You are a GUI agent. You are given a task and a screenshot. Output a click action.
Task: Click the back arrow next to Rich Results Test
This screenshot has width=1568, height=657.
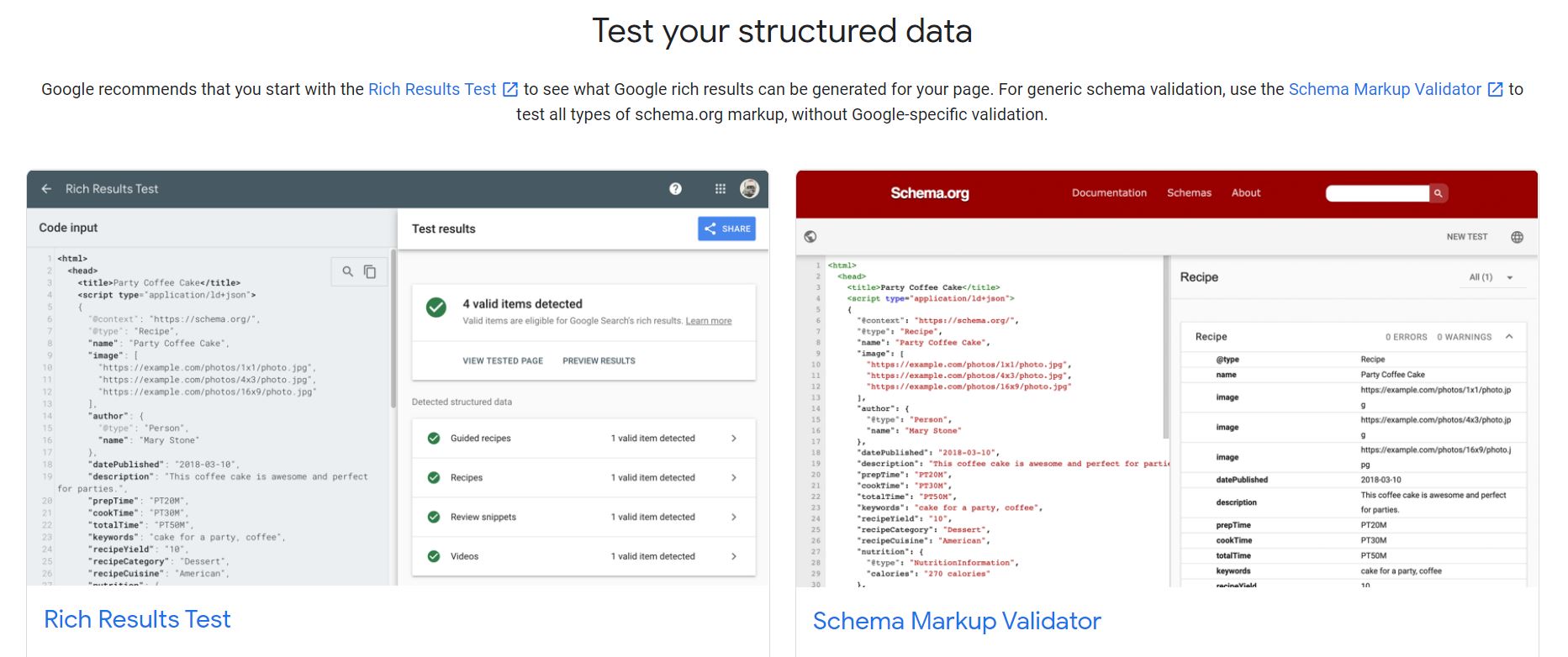click(46, 188)
